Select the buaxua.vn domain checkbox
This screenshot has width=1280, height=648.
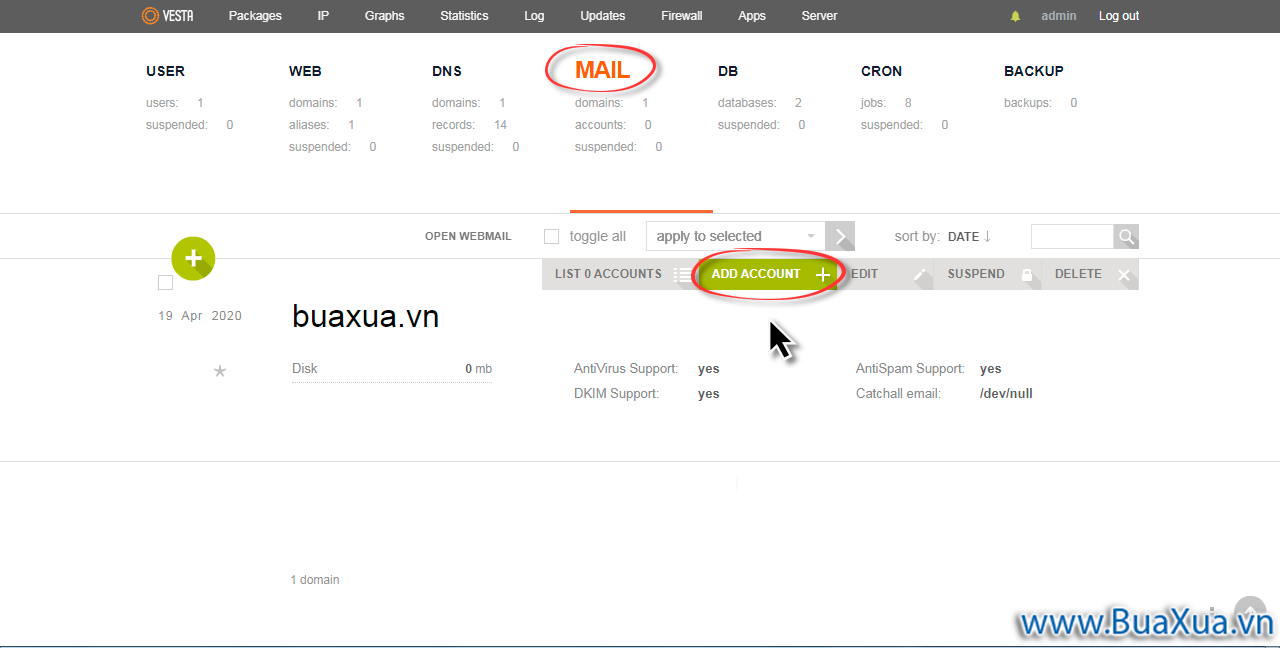point(165,283)
